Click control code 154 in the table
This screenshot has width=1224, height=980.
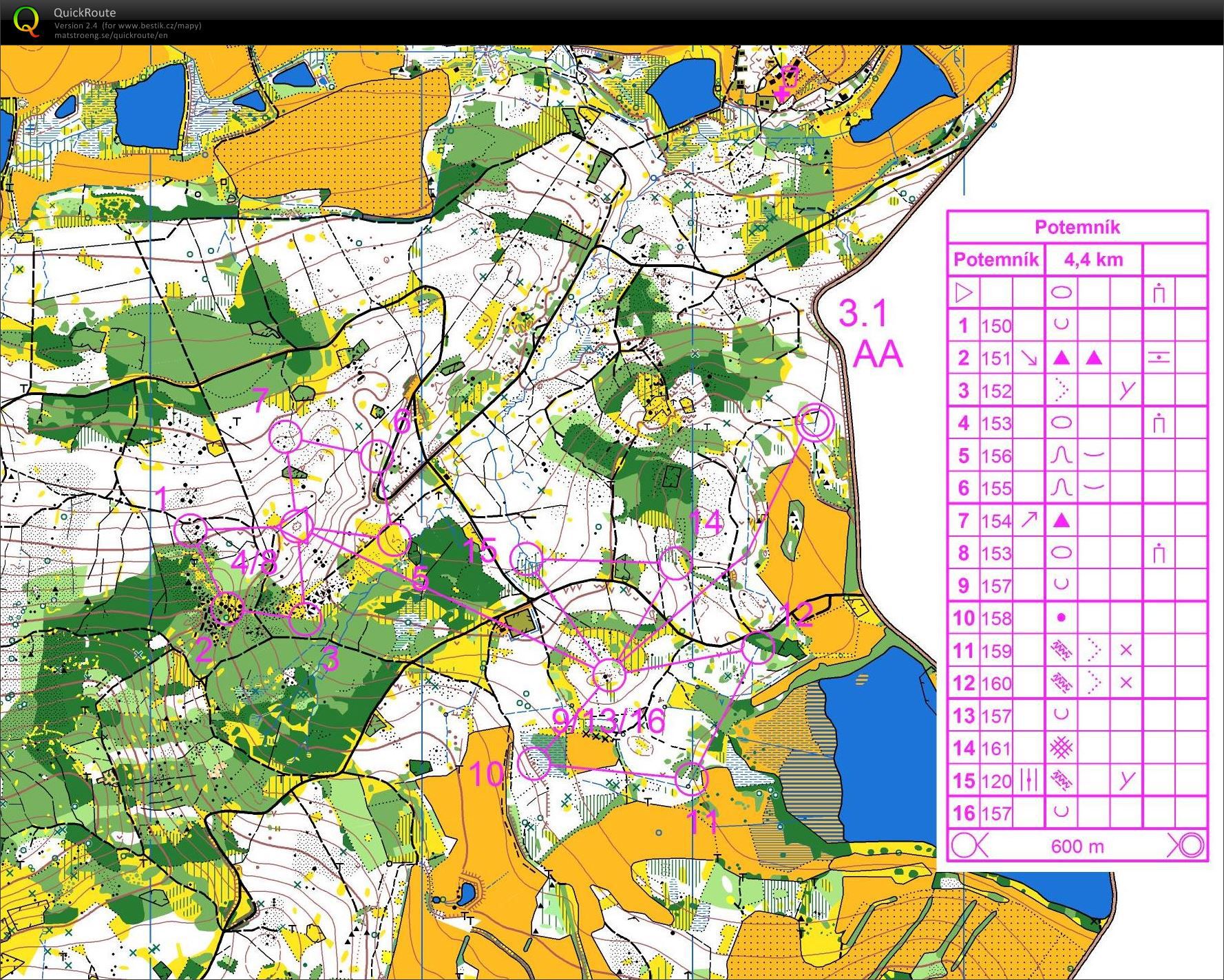[996, 520]
